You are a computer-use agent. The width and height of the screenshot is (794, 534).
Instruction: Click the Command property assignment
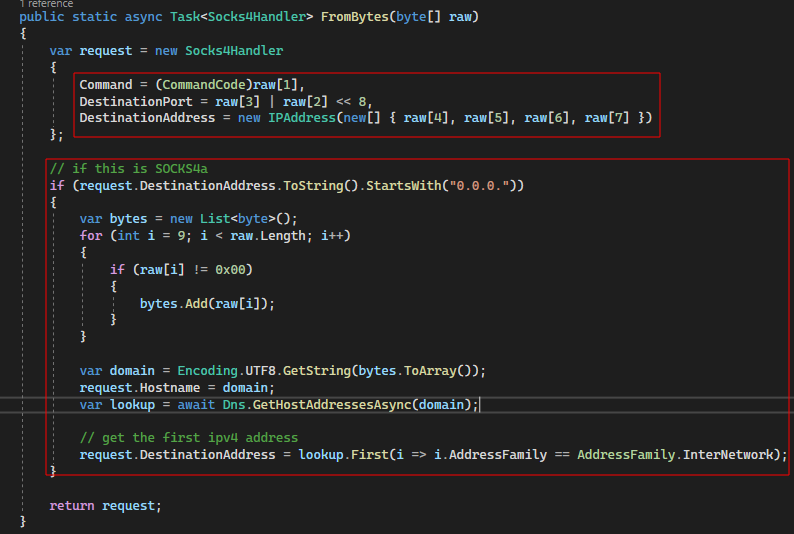click(105, 85)
